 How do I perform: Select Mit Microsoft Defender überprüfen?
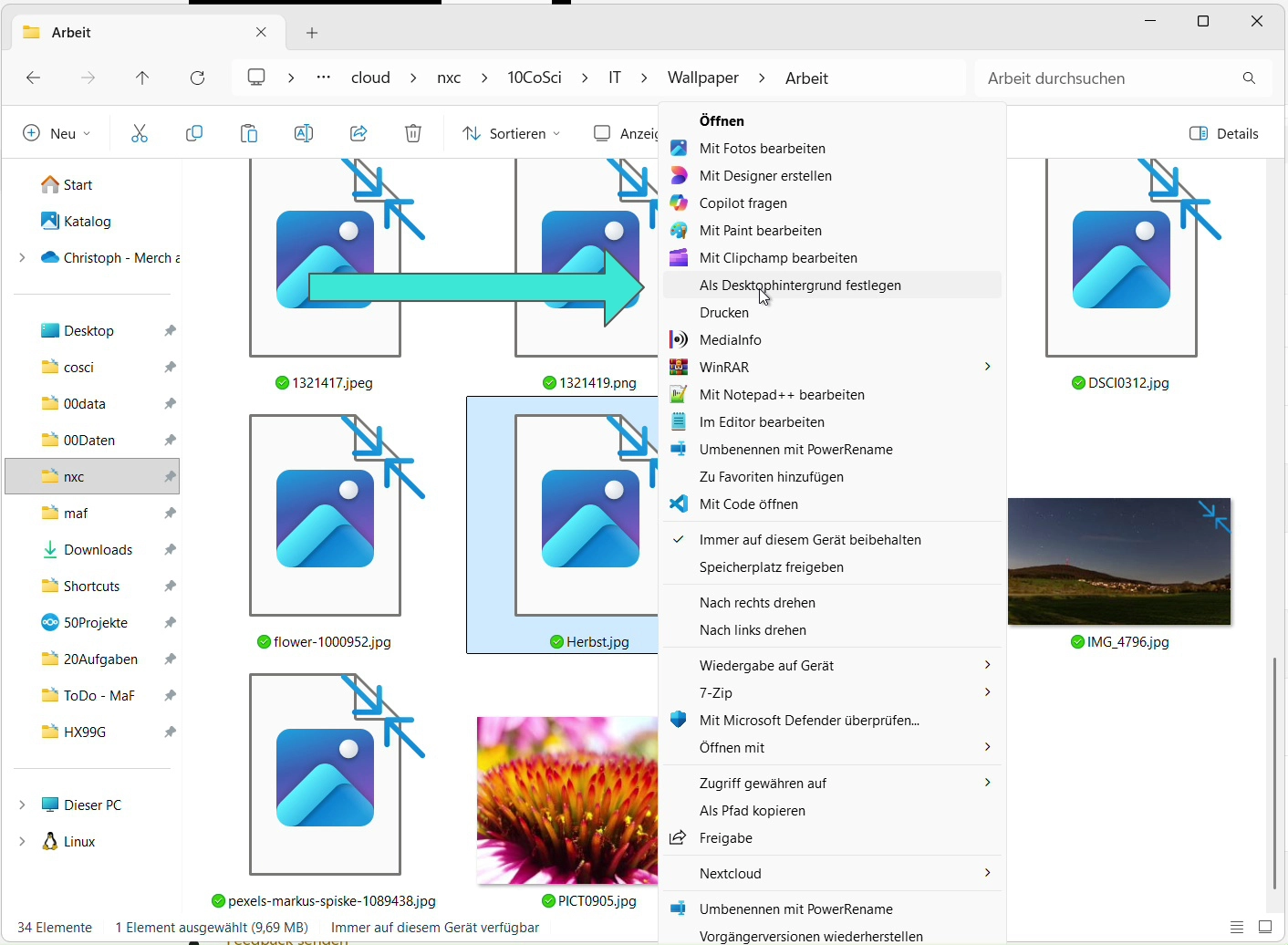pos(832,720)
